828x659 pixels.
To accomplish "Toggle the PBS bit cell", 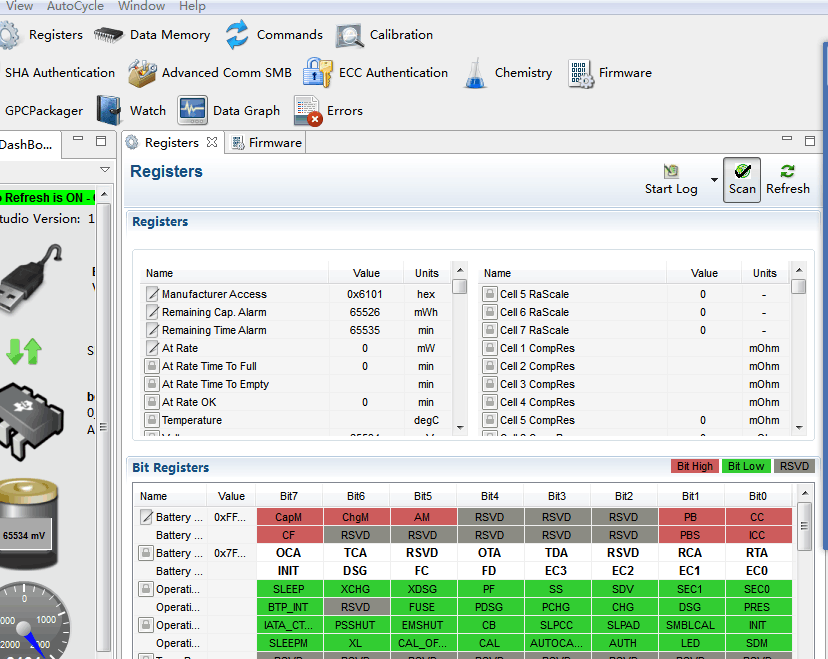I will 691,535.
